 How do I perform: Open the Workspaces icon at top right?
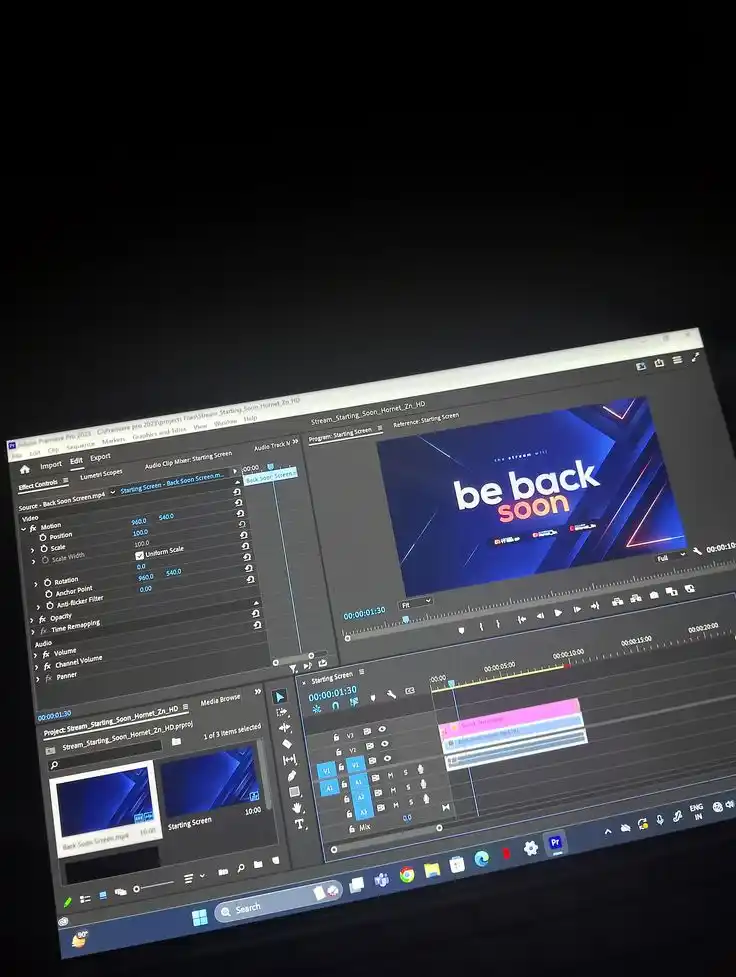point(640,366)
